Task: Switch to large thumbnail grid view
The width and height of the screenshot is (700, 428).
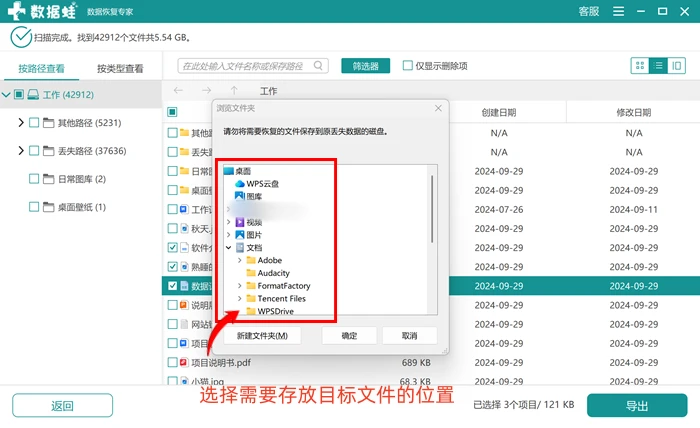Action: pos(640,66)
